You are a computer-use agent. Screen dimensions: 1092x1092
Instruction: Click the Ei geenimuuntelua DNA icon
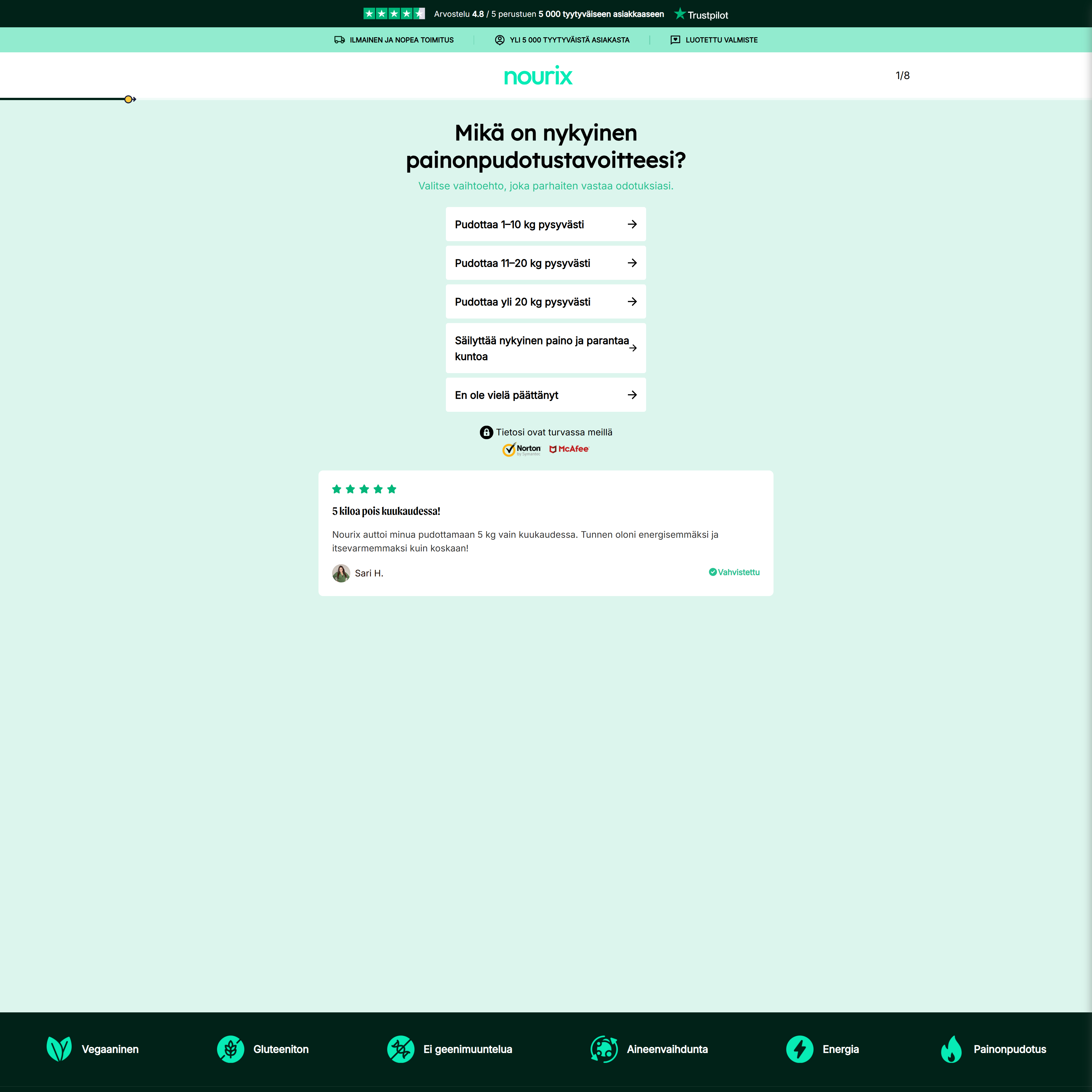[401, 1049]
